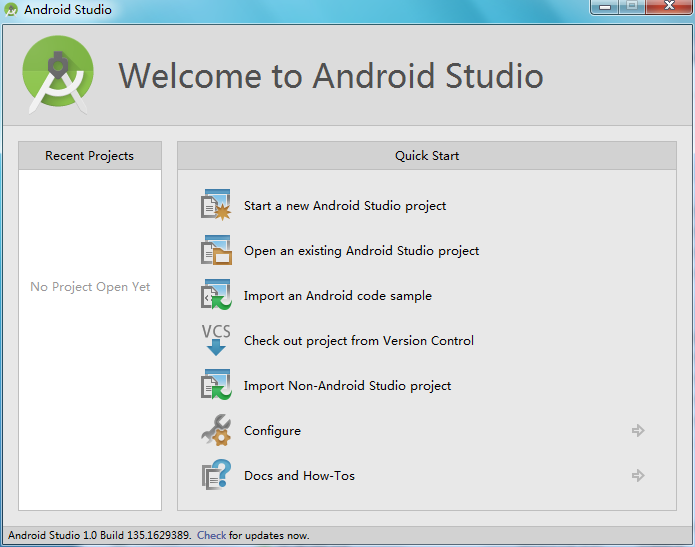Image resolution: width=695 pixels, height=547 pixels.
Task: Click the large Android Studio logo
Action: click(58, 75)
